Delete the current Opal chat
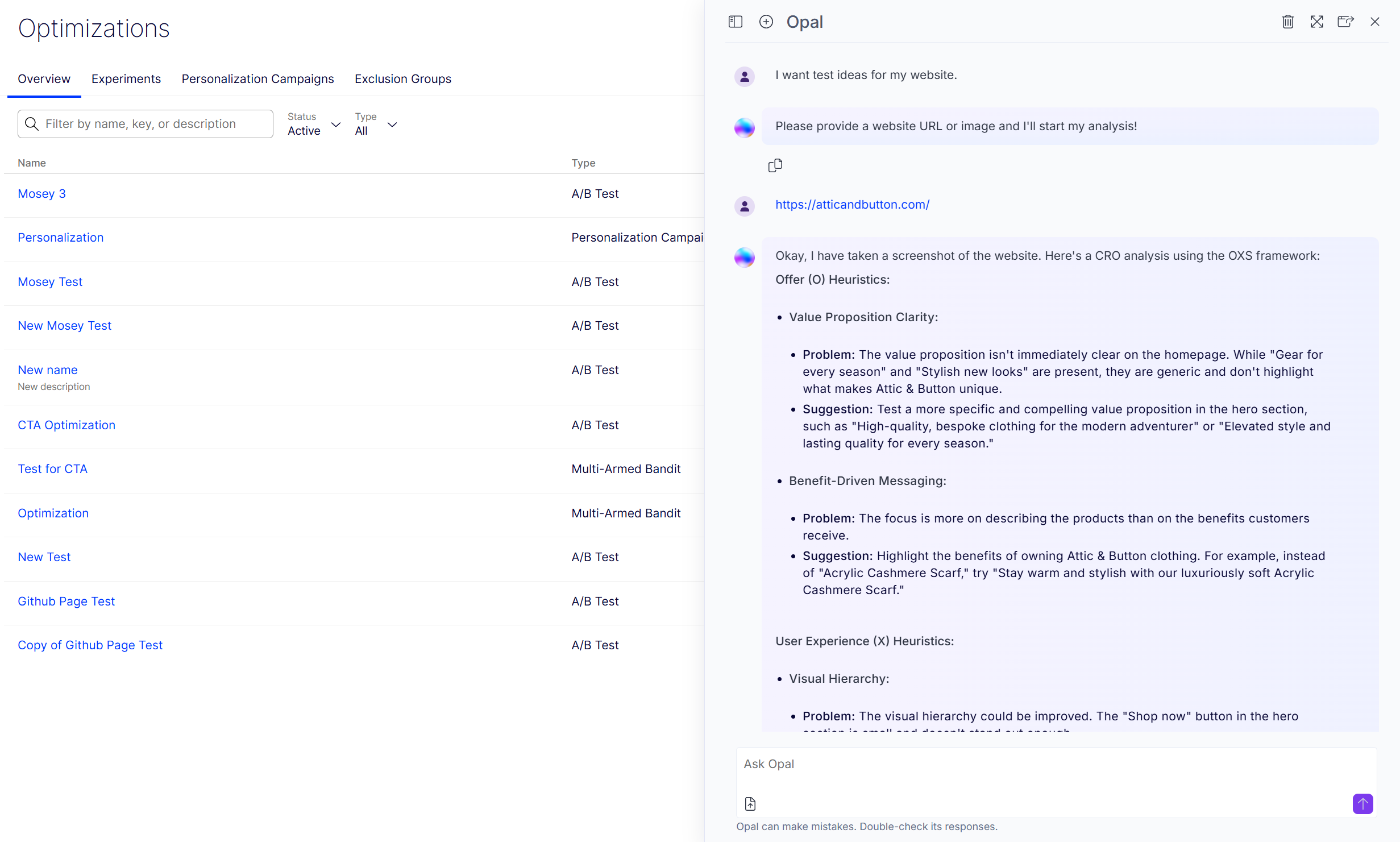 pyautogui.click(x=1287, y=22)
